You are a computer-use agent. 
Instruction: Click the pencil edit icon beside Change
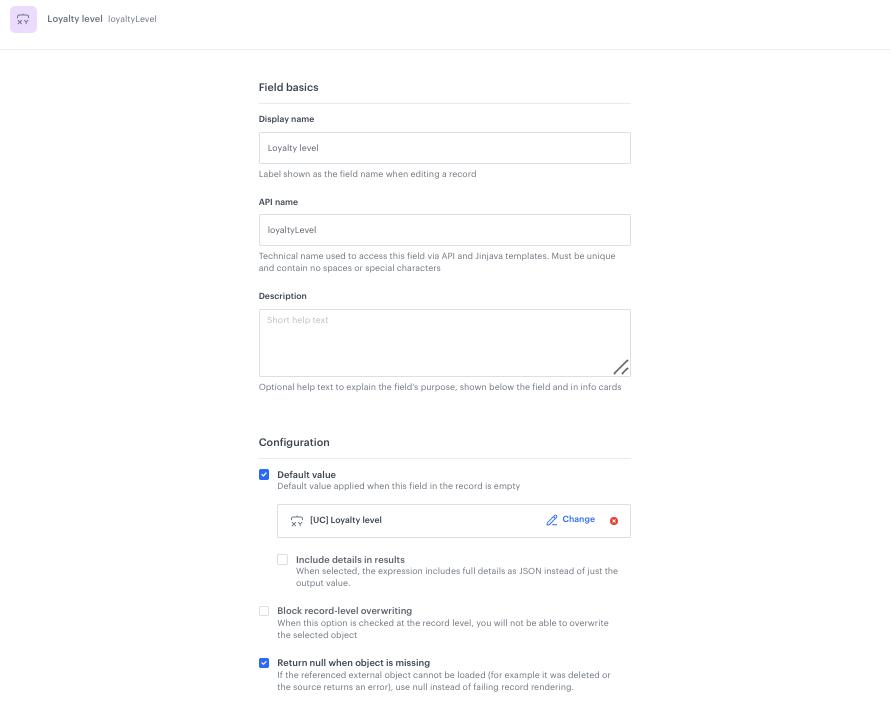[x=551, y=520]
